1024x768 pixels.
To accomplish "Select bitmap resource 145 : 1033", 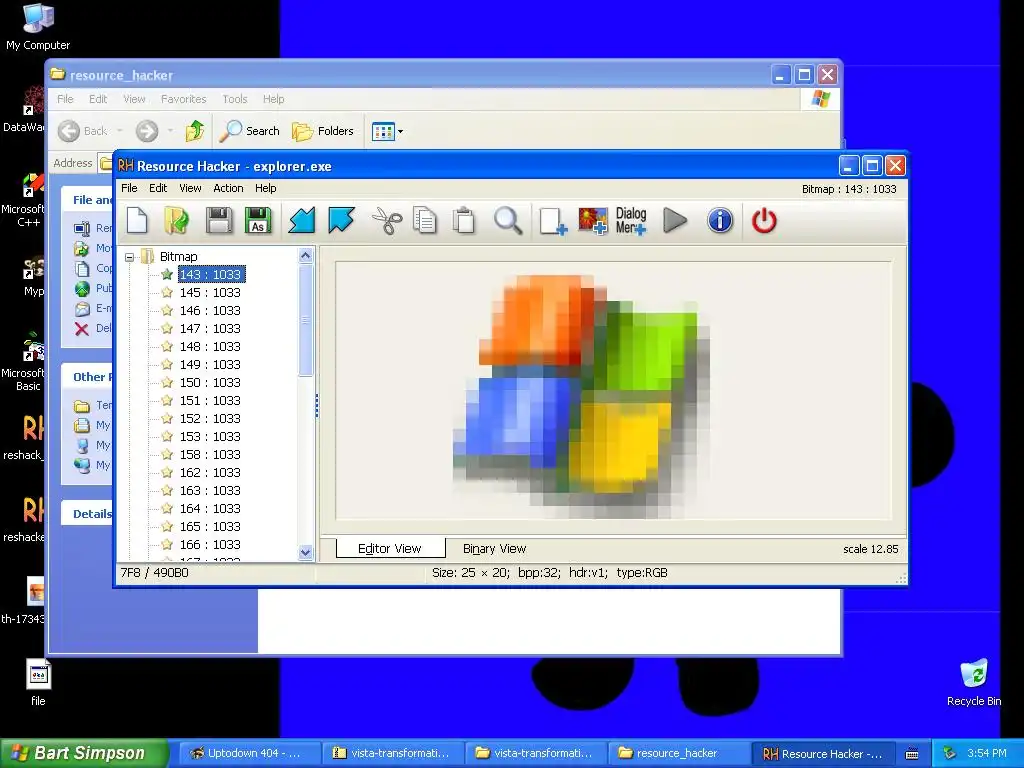I will point(210,293).
